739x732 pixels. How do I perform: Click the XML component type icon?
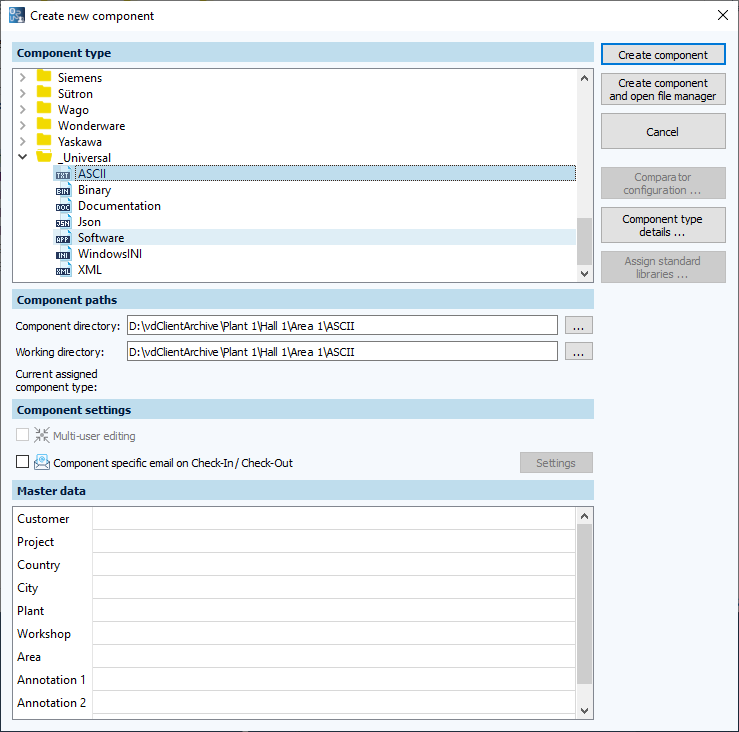(x=63, y=270)
